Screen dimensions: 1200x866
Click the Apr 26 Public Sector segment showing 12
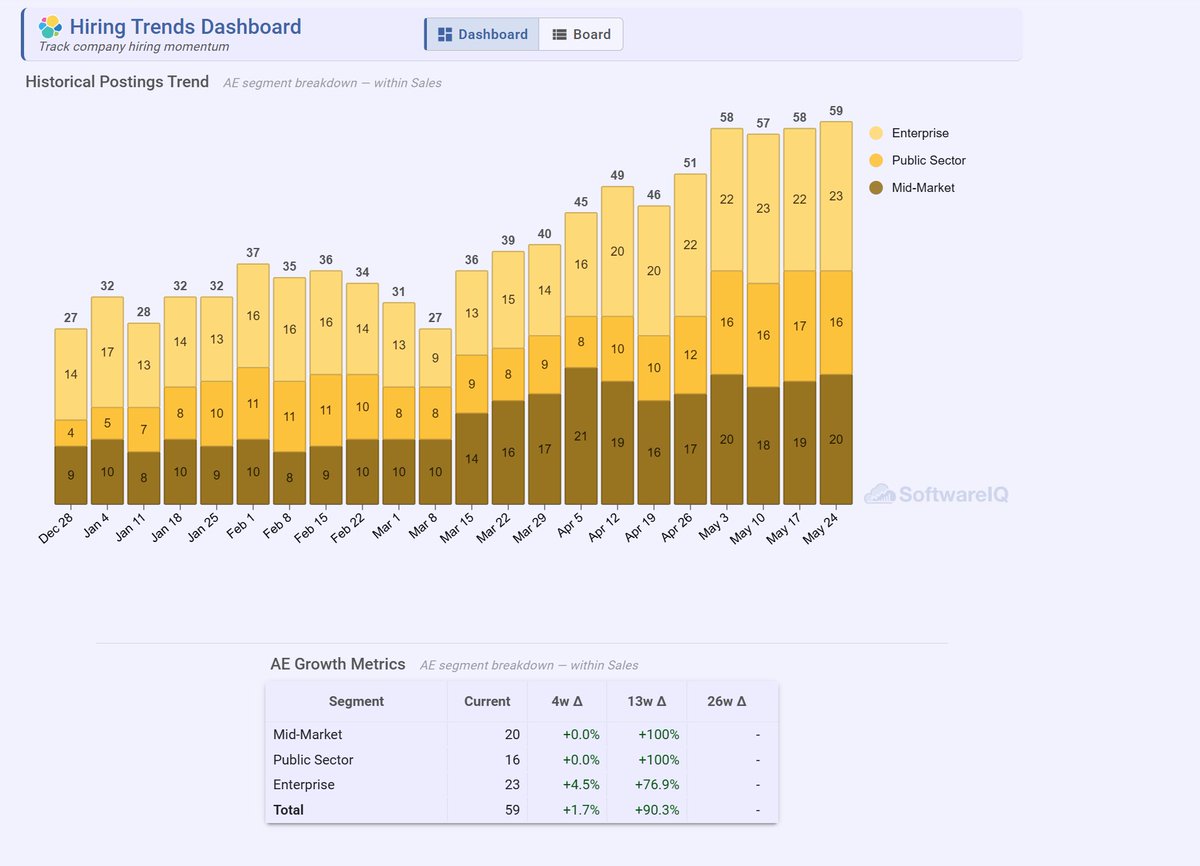pyautogui.click(x=690, y=355)
